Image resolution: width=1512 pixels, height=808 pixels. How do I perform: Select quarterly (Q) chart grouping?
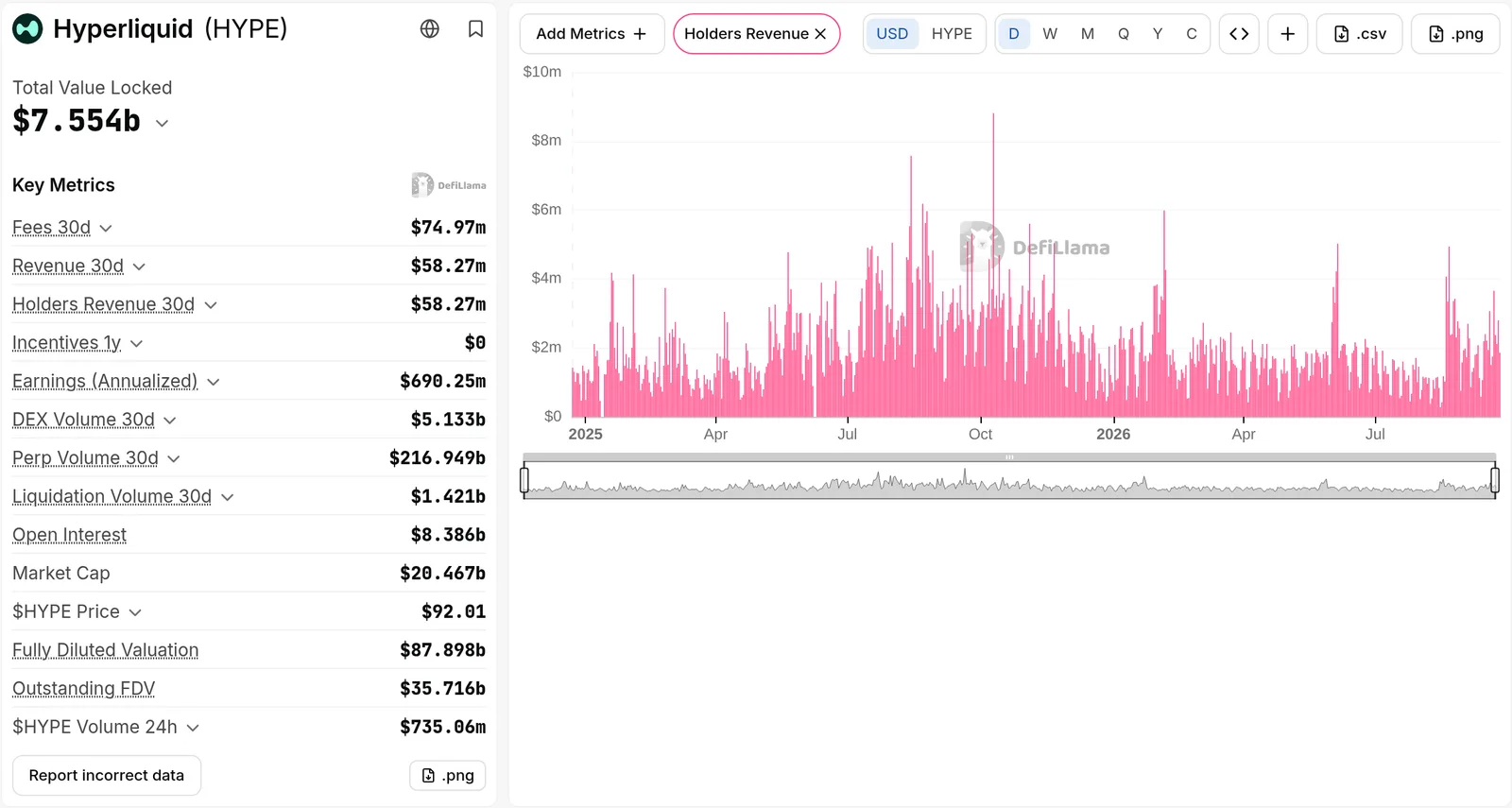(x=1124, y=34)
